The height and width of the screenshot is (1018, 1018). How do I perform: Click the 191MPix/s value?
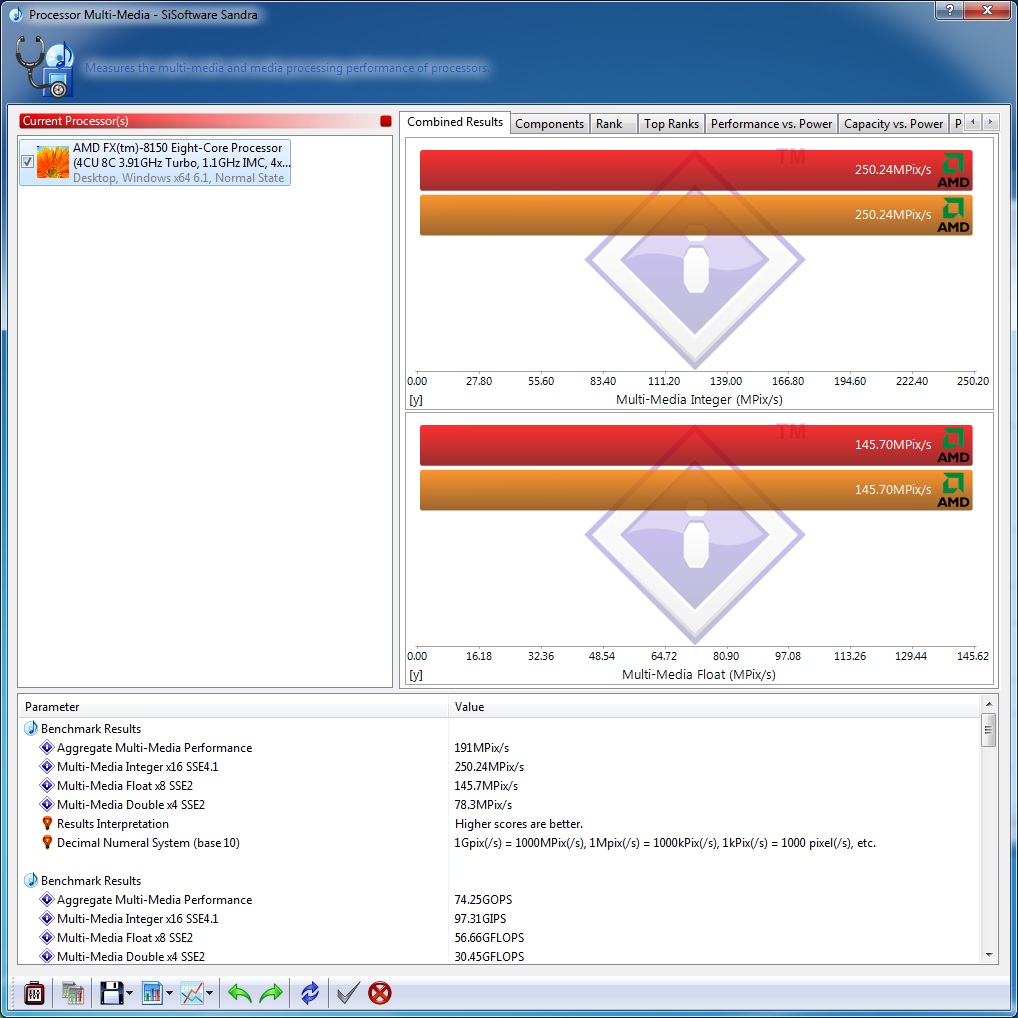[x=482, y=748]
